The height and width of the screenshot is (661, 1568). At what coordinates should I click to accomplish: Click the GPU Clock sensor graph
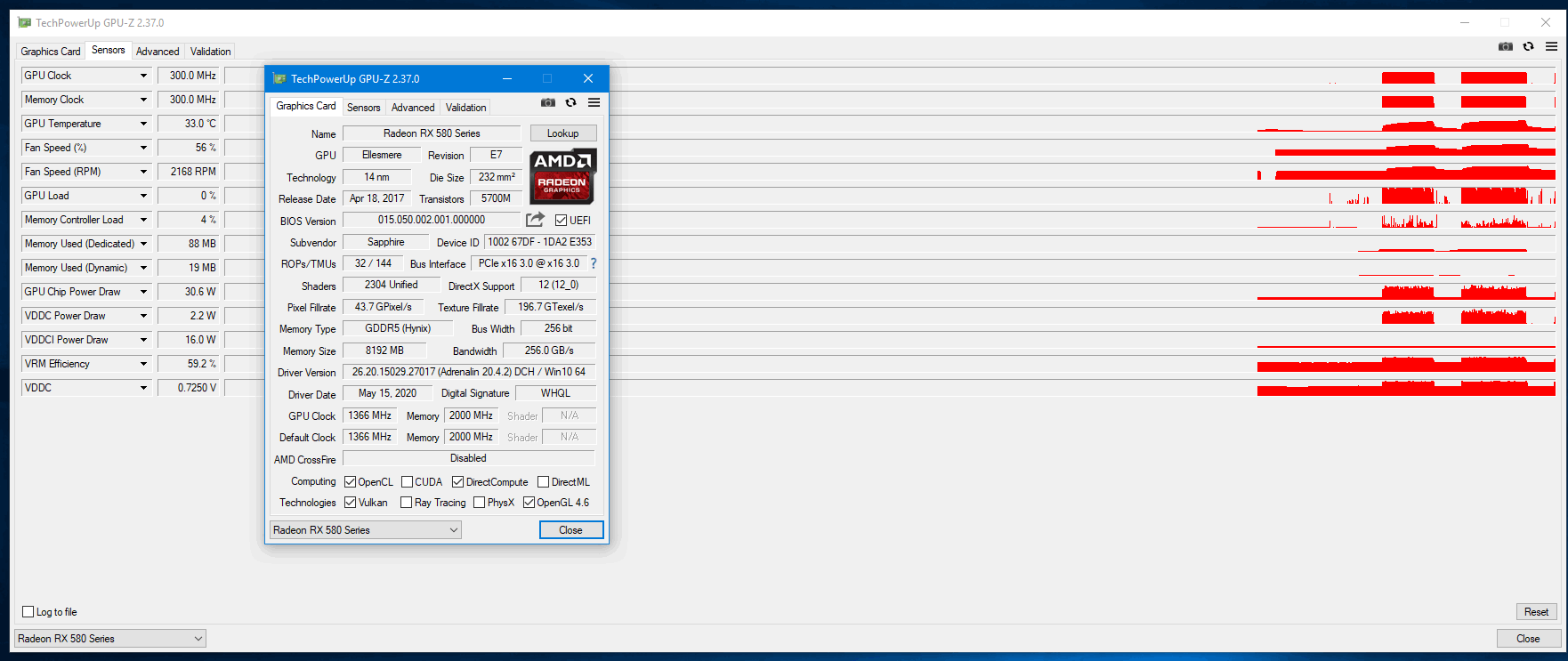(890, 76)
